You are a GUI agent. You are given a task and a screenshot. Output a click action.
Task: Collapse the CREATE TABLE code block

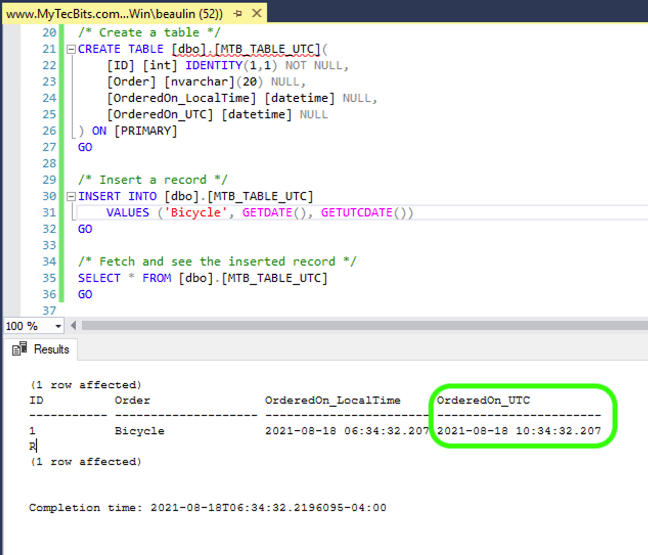click(x=70, y=49)
